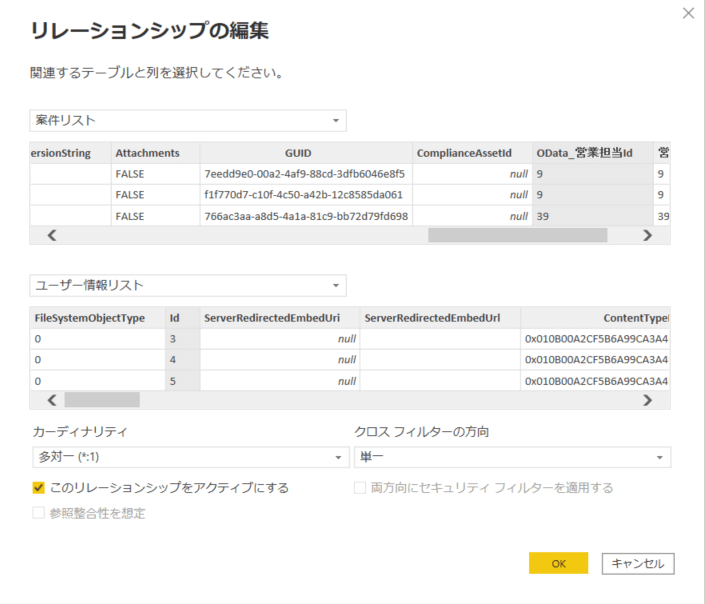Image resolution: width=705 pixels, height=604 pixels.
Task: Select the ServerRedirectedEmbedUri column header
Action: tap(280, 318)
